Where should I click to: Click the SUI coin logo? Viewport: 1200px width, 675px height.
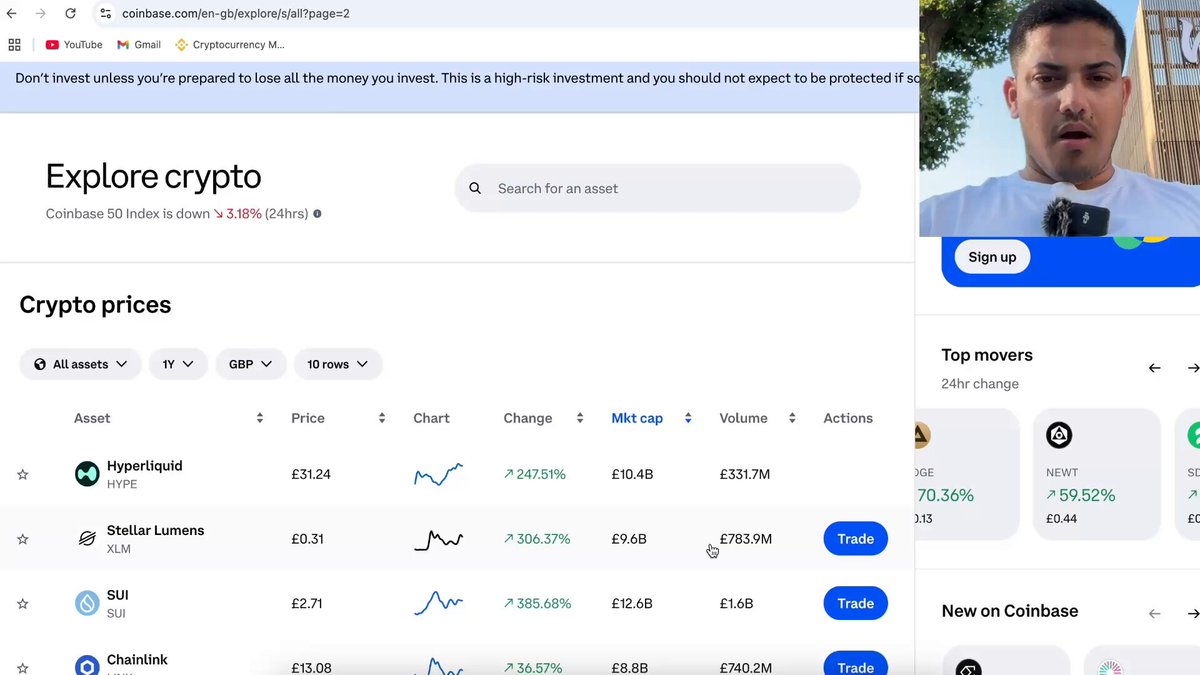pyautogui.click(x=87, y=603)
